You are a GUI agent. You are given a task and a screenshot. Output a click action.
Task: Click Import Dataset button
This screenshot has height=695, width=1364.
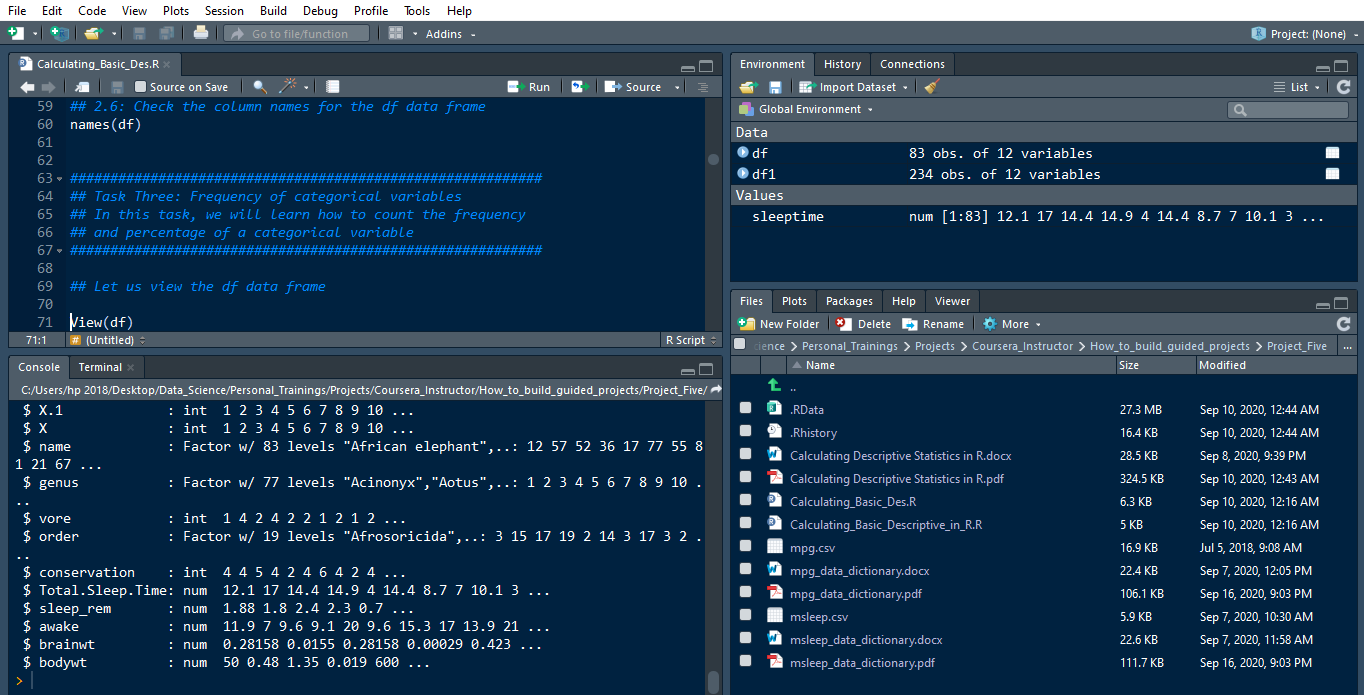tap(857, 87)
